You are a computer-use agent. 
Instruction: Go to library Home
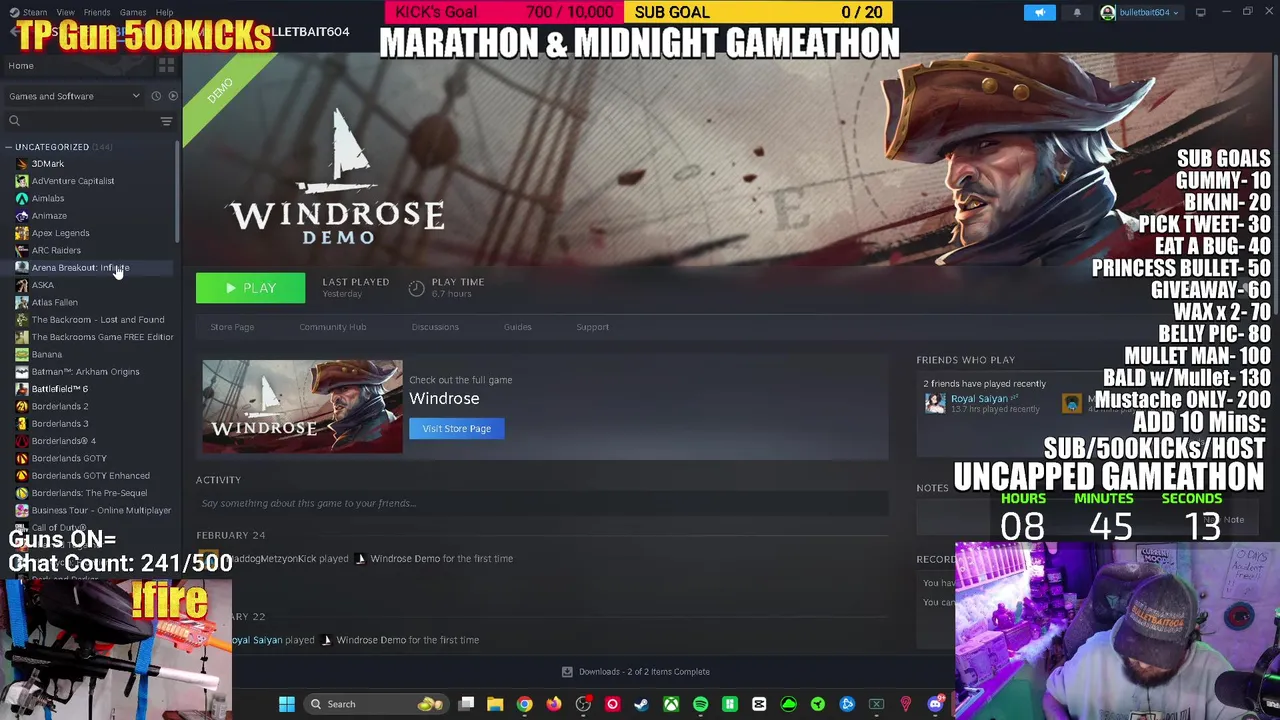(21, 65)
